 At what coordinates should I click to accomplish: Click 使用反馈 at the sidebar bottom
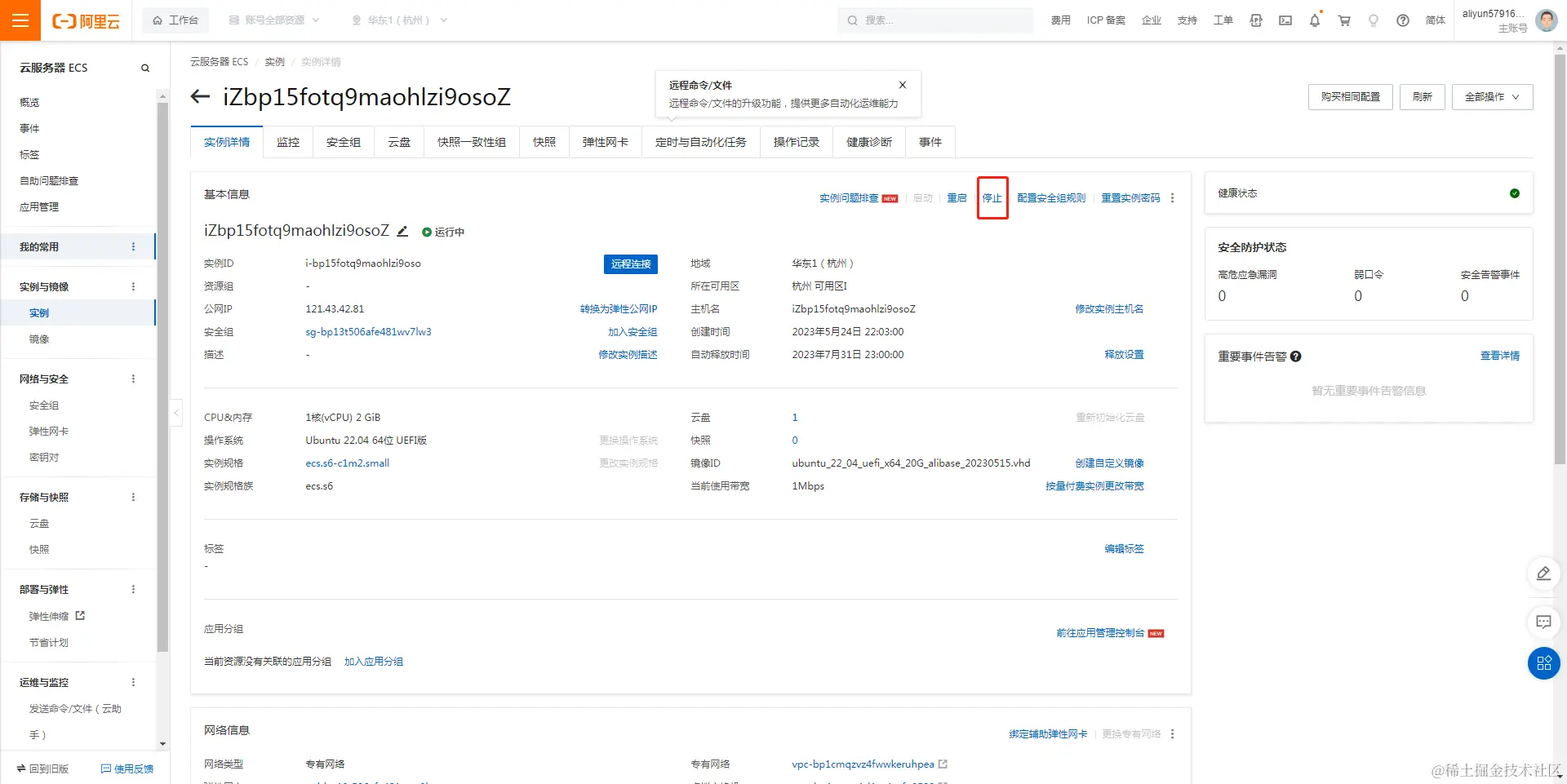tap(127, 769)
